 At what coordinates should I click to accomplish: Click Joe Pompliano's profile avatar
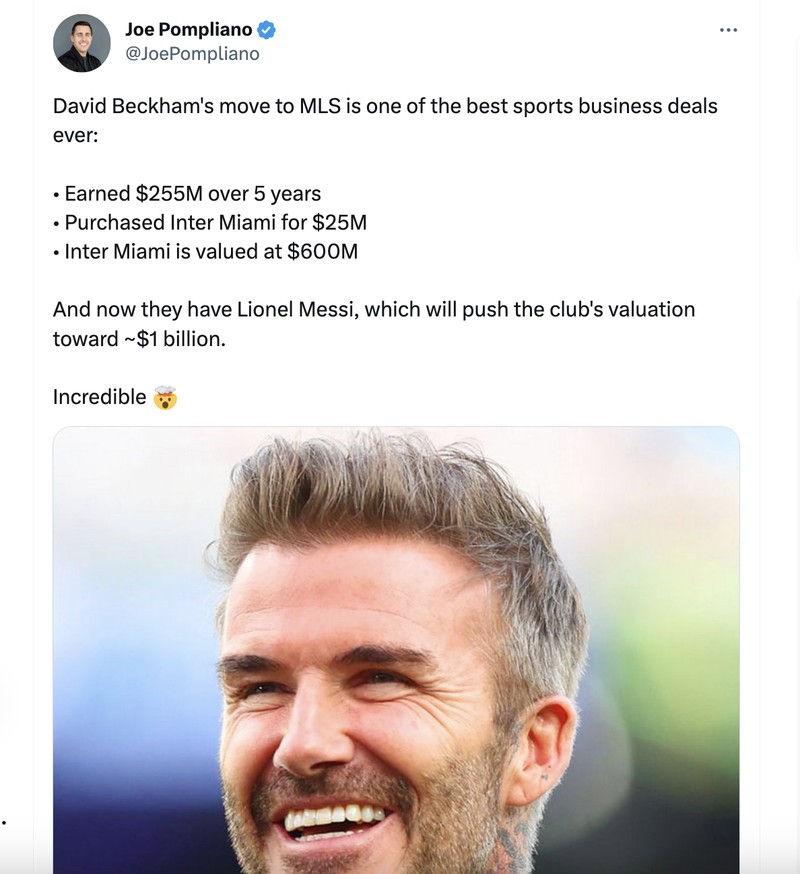pos(82,41)
